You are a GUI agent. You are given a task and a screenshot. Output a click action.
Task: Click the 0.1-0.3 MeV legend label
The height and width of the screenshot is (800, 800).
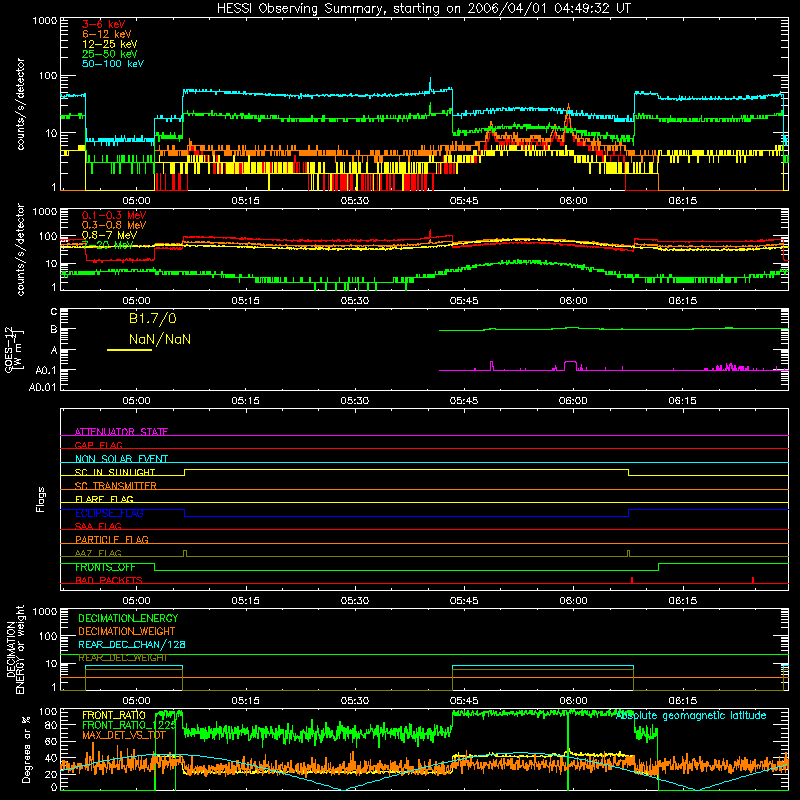pos(114,215)
